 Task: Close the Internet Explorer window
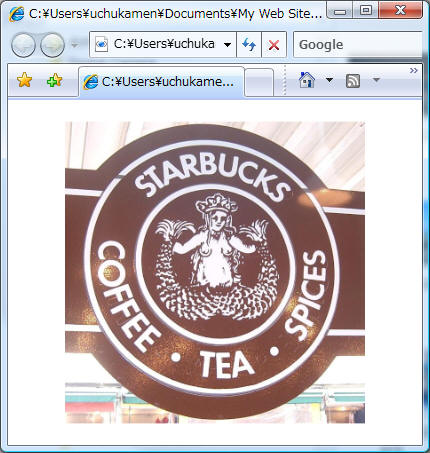[400, 11]
